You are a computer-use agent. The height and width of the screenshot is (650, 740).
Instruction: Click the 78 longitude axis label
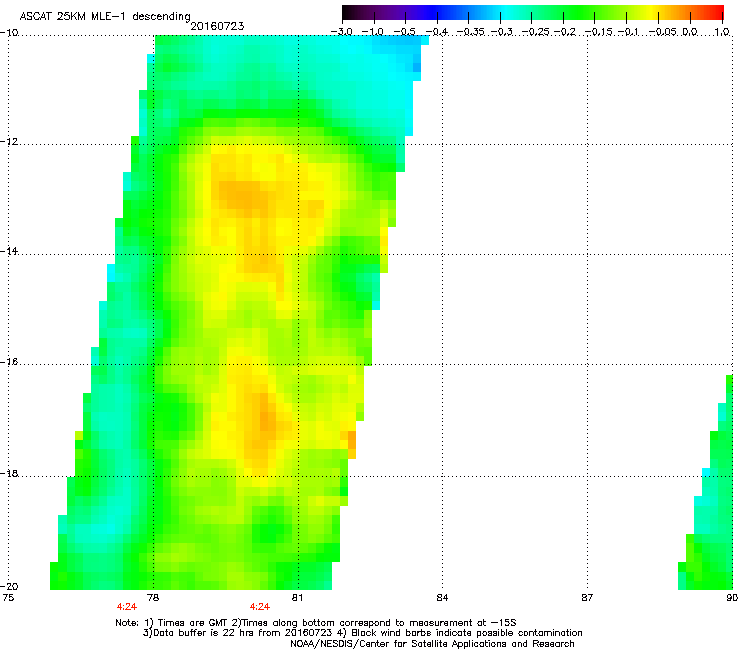[x=153, y=598]
